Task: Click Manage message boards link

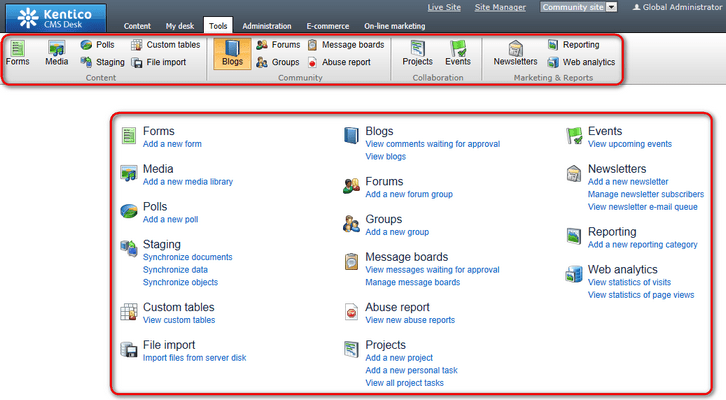Action: tap(413, 282)
